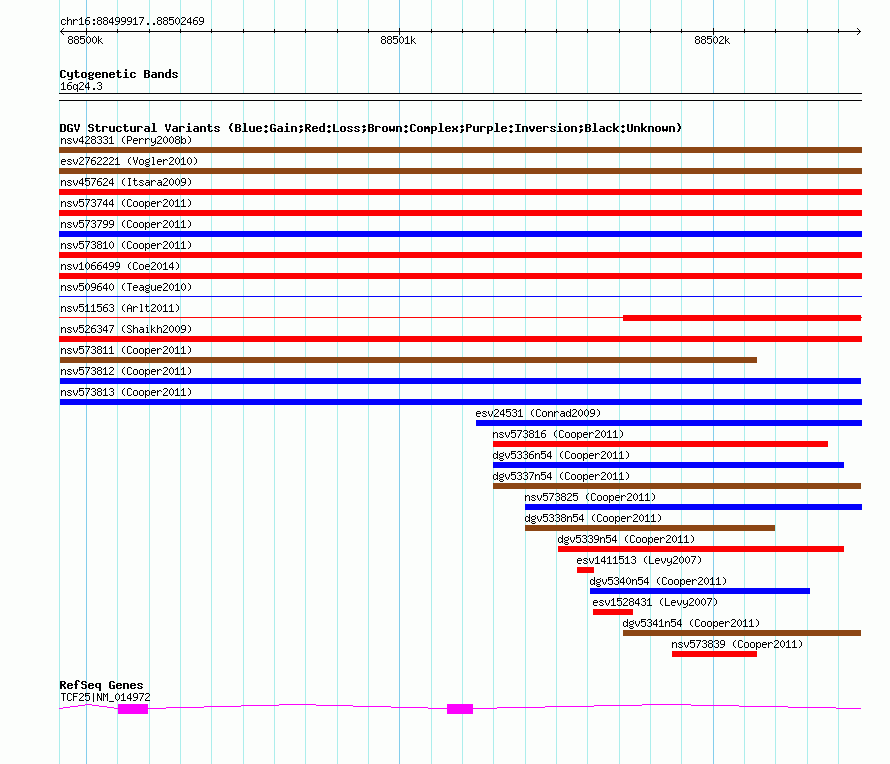
Task: Click the brown nsv573811 bar
Action: (408, 360)
